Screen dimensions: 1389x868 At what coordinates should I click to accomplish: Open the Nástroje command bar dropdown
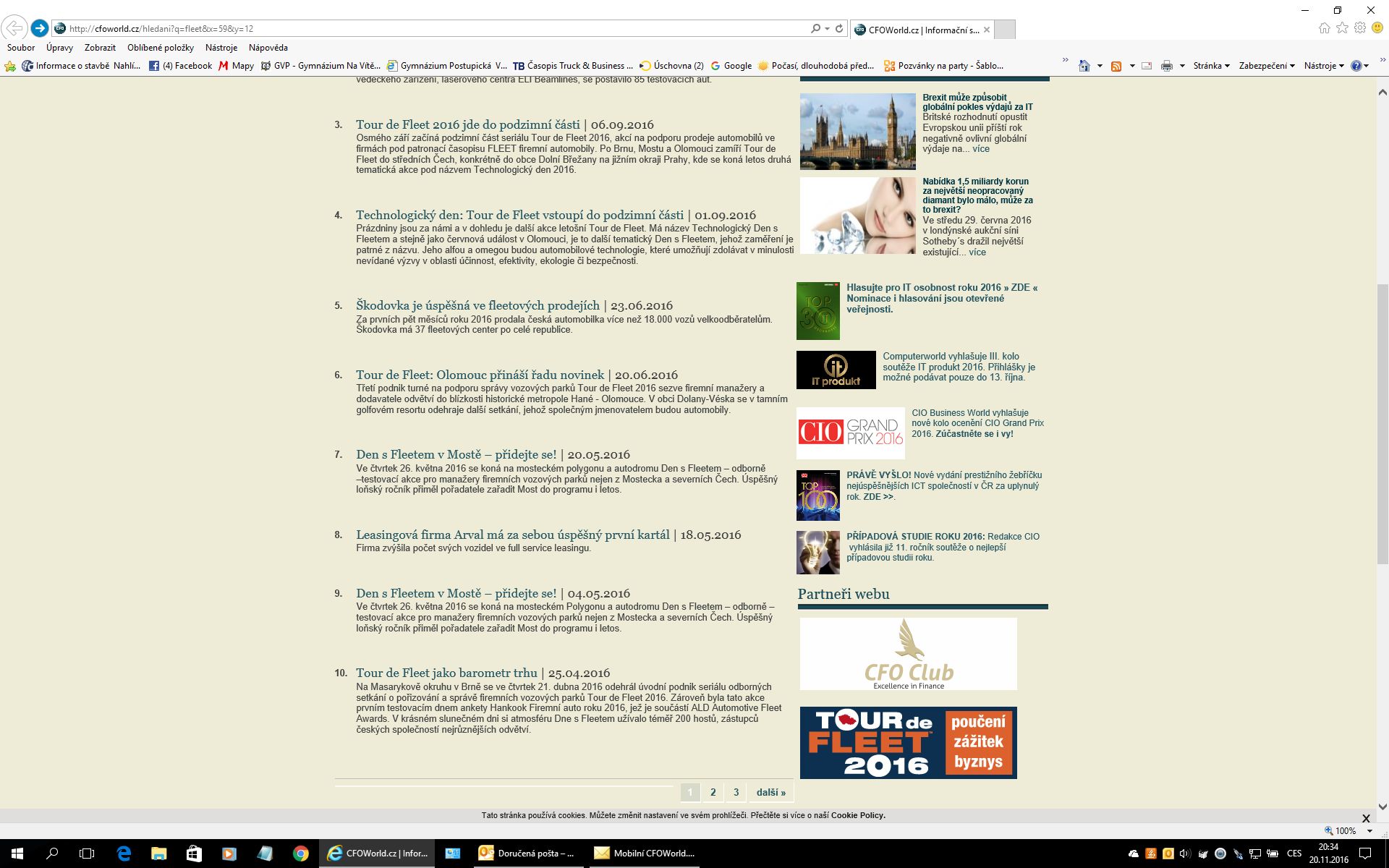coord(1324,66)
